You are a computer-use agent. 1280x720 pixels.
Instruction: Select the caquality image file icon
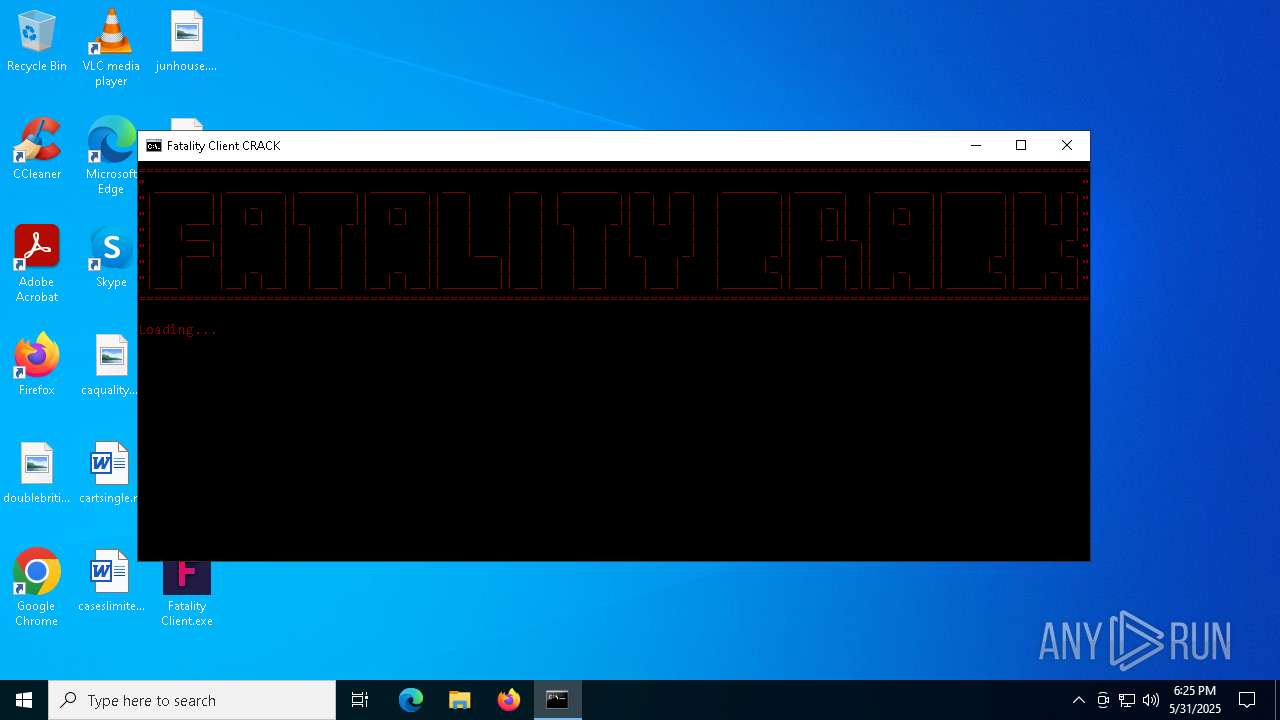(x=111, y=366)
